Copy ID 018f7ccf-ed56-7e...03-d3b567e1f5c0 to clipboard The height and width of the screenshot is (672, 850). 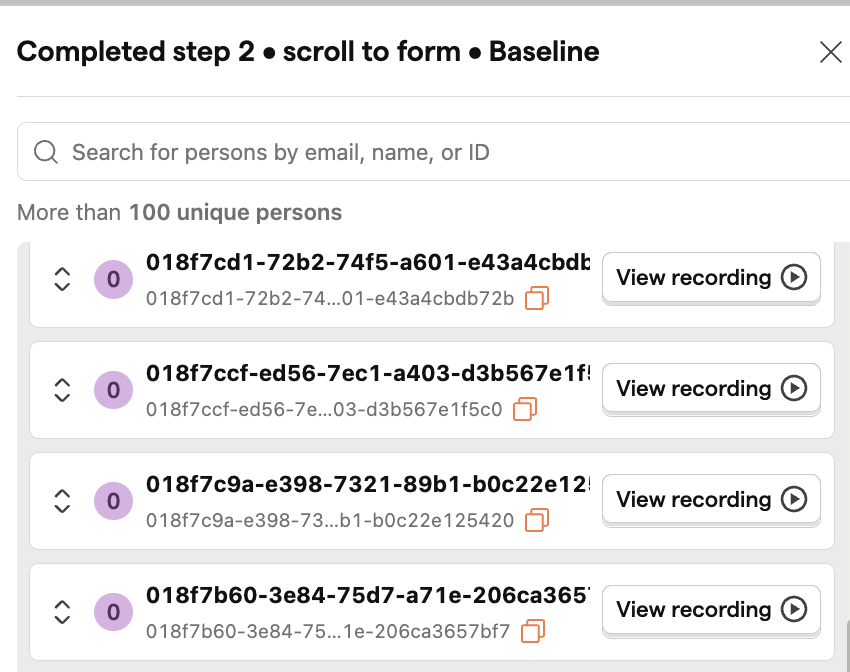[x=525, y=409]
